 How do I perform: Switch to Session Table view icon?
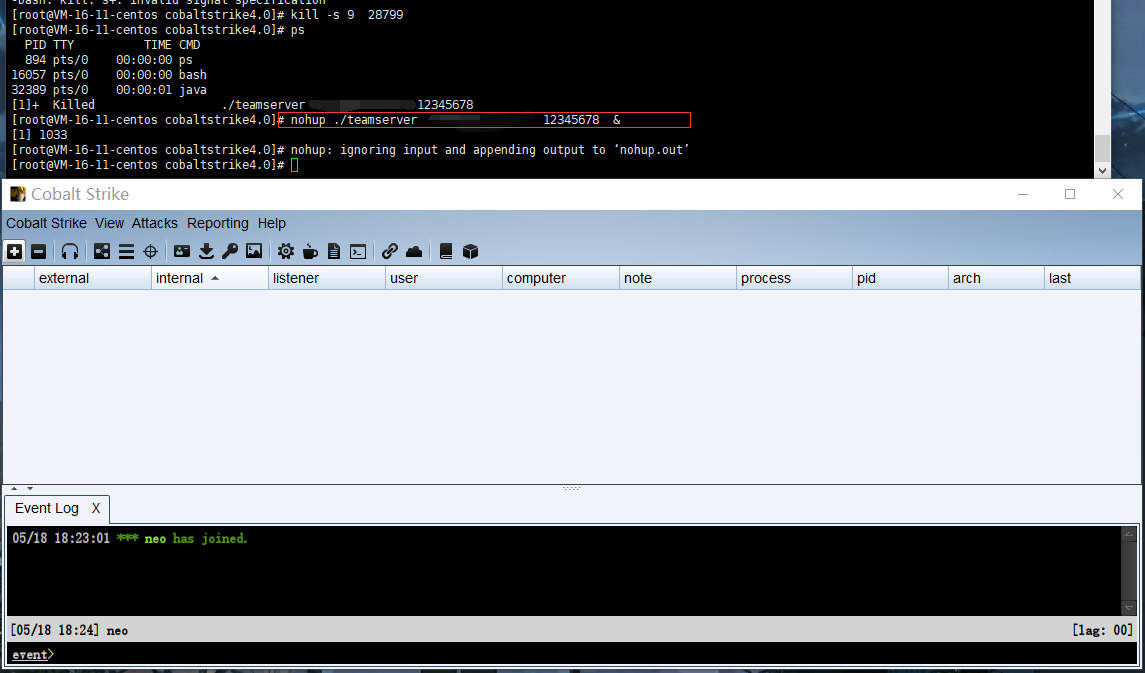coord(126,252)
